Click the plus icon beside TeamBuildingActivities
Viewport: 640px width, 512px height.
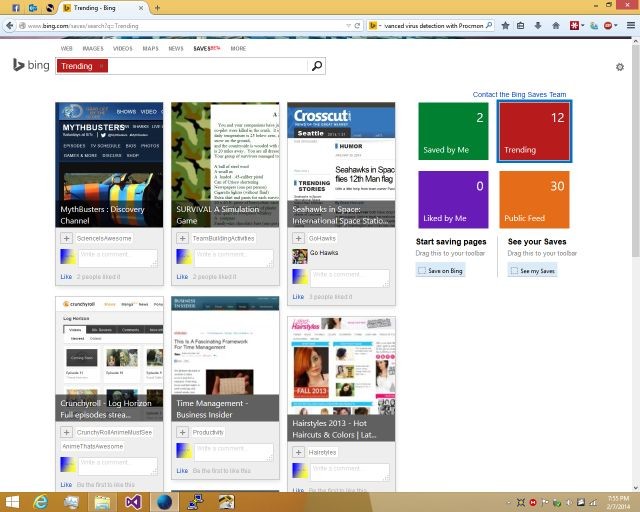pyautogui.click(x=182, y=238)
